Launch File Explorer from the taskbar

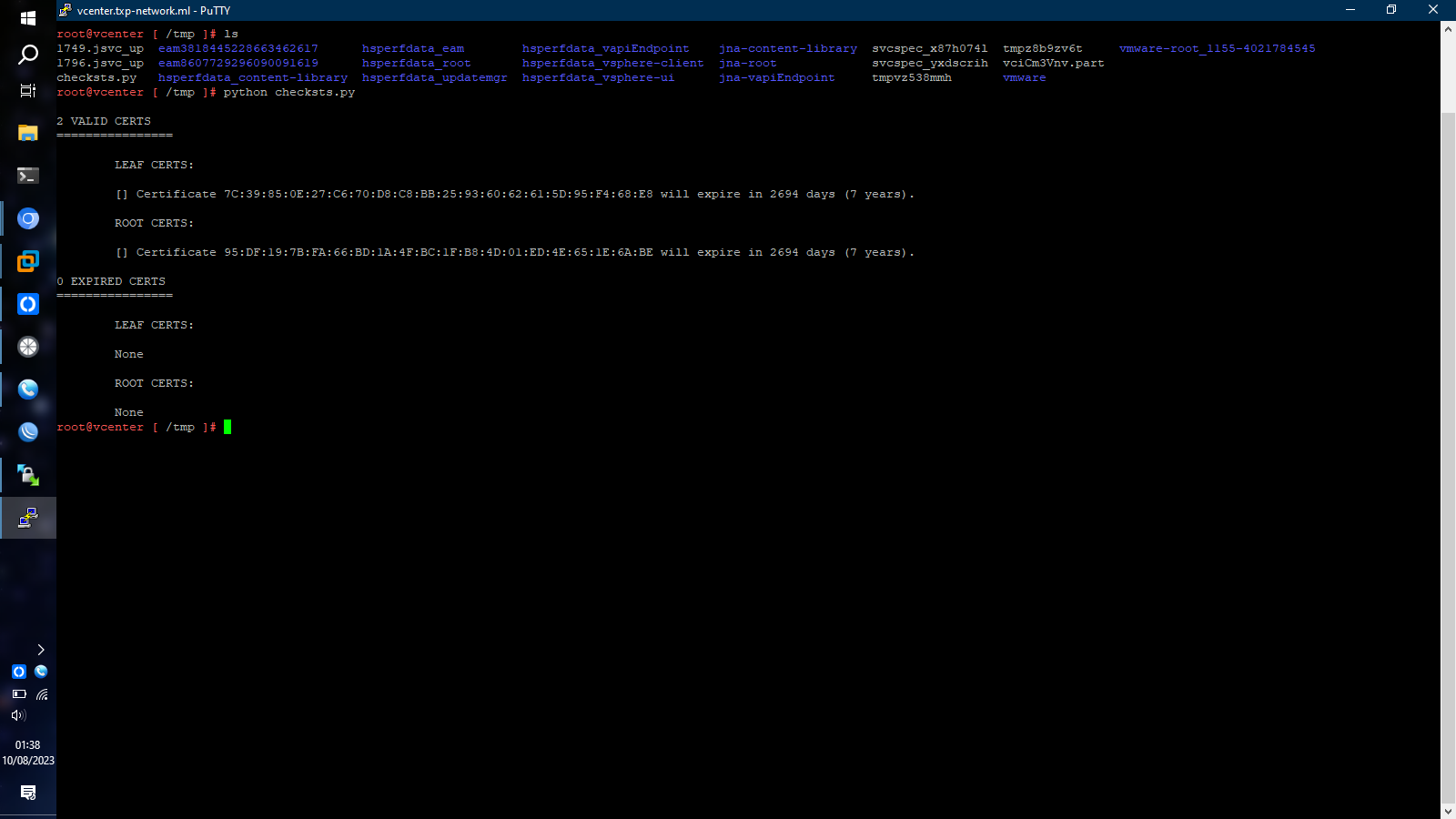[x=28, y=133]
